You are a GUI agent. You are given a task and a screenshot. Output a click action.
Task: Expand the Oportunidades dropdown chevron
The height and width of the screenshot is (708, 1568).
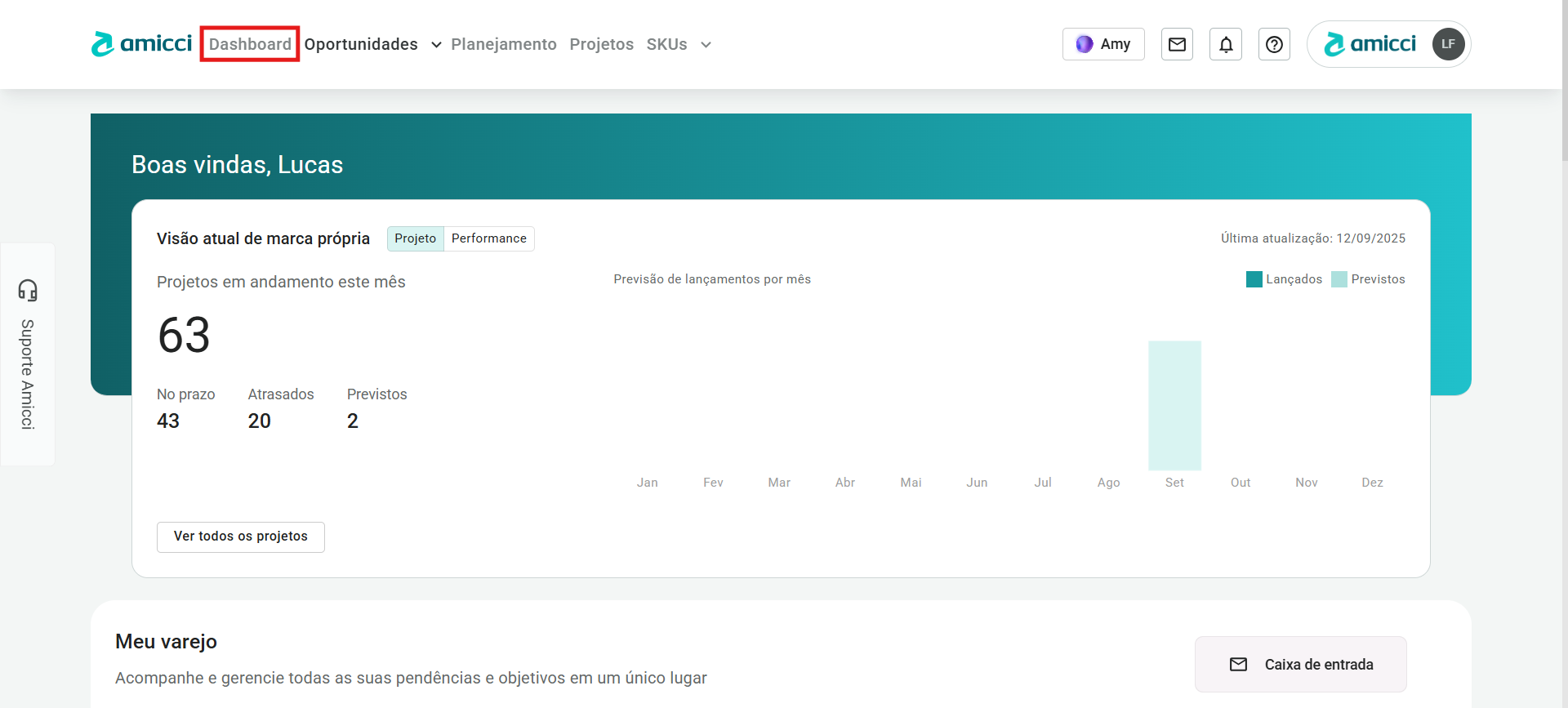point(436,45)
